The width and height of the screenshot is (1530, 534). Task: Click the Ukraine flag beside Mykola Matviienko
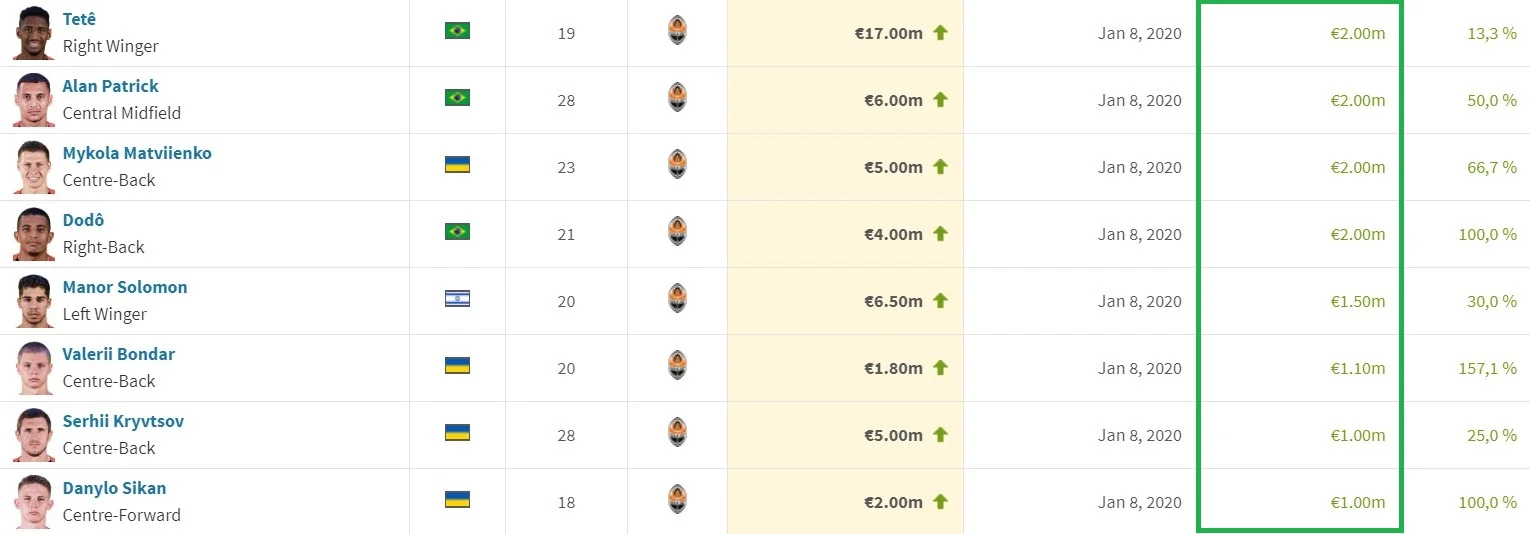pos(457,165)
